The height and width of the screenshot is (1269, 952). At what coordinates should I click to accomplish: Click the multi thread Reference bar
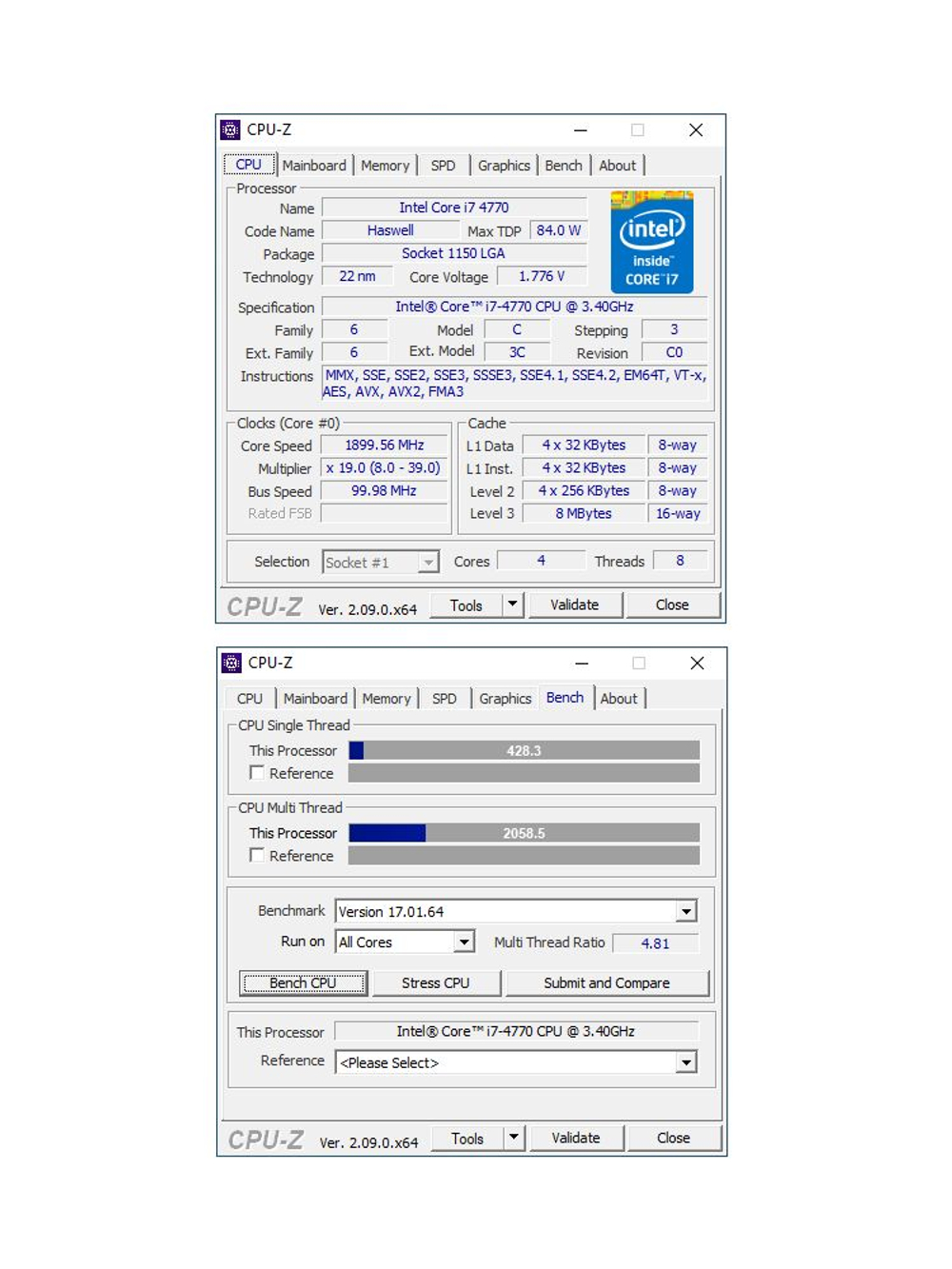tap(524, 855)
